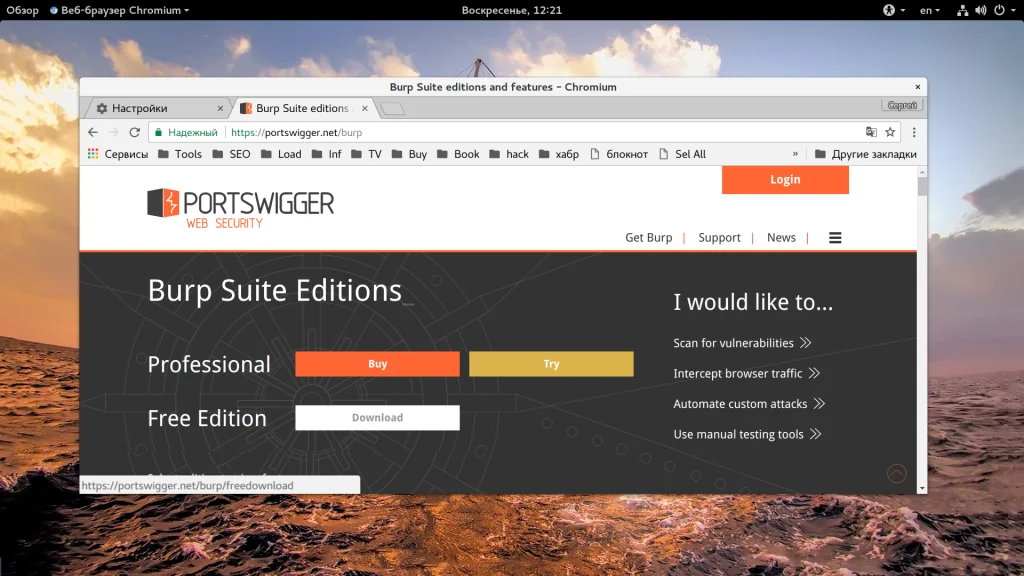Open the en keyboard layout menu

tap(929, 10)
